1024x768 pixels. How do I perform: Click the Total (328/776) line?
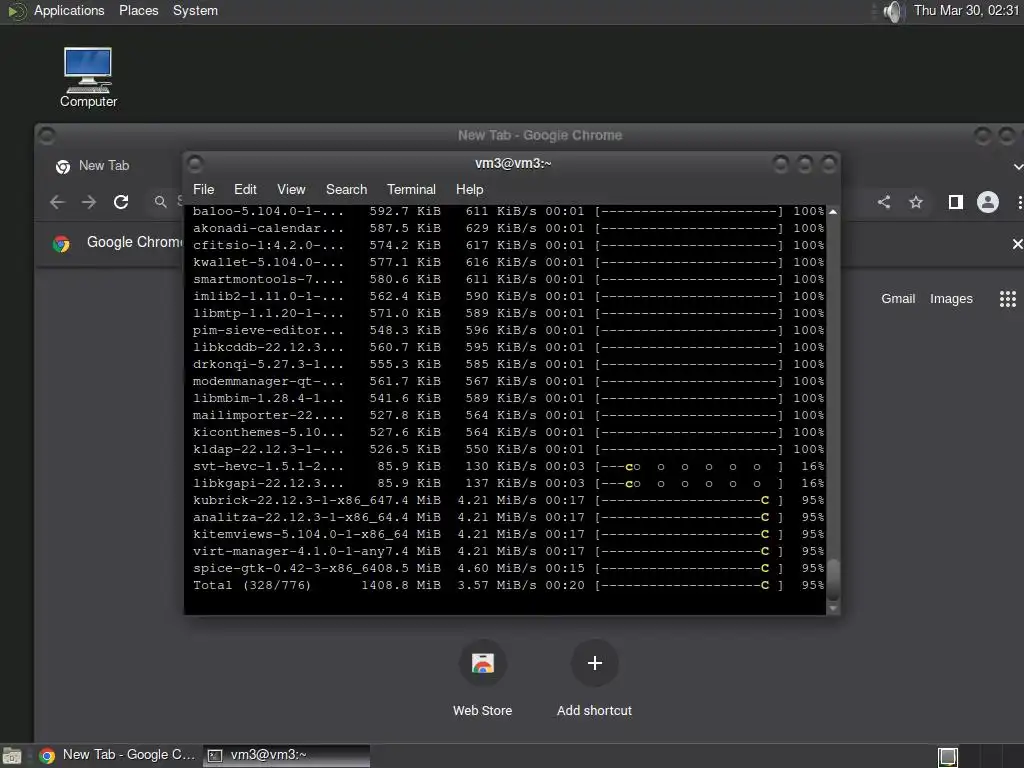pos(509,585)
